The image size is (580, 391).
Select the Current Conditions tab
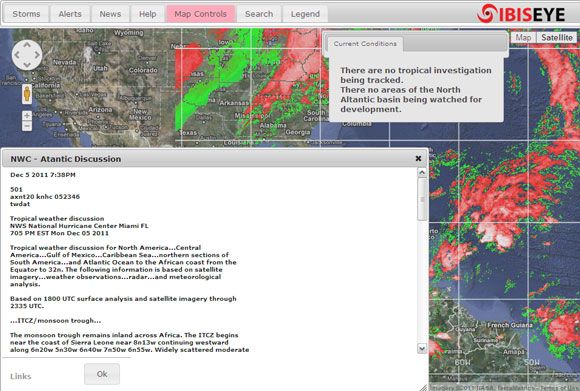click(365, 44)
